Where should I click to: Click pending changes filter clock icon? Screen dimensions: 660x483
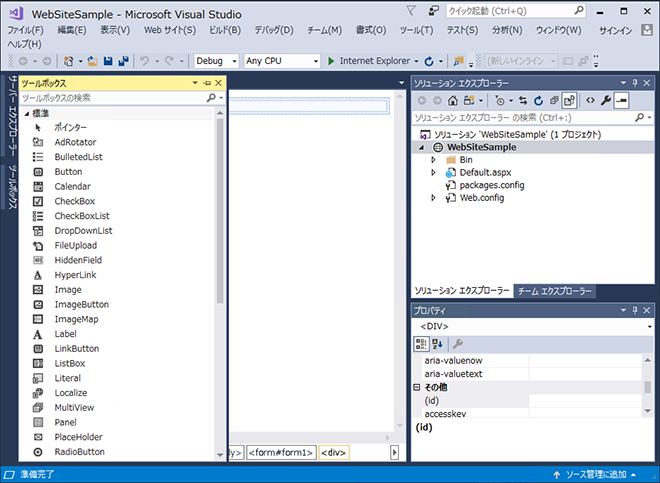(500, 101)
